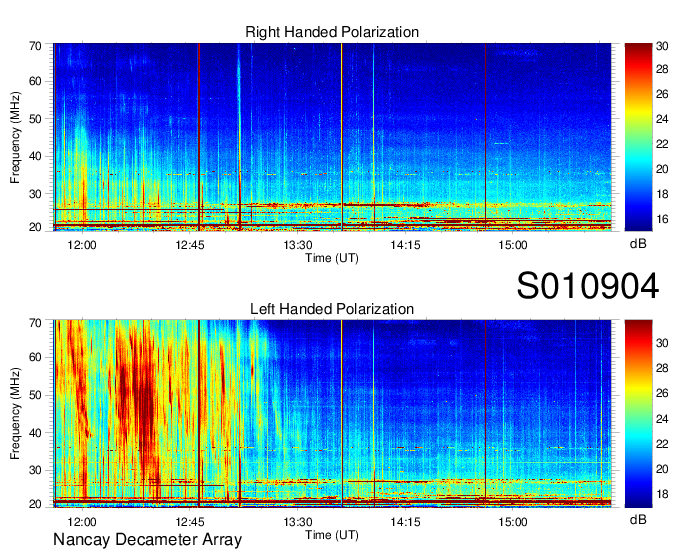
Task: Click the 30 MHz tick of the upper plot
Action: pos(35,194)
